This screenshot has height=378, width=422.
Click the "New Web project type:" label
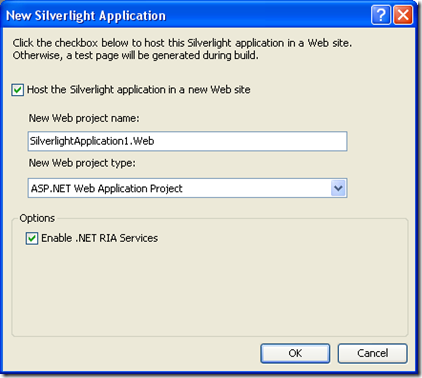point(82,163)
